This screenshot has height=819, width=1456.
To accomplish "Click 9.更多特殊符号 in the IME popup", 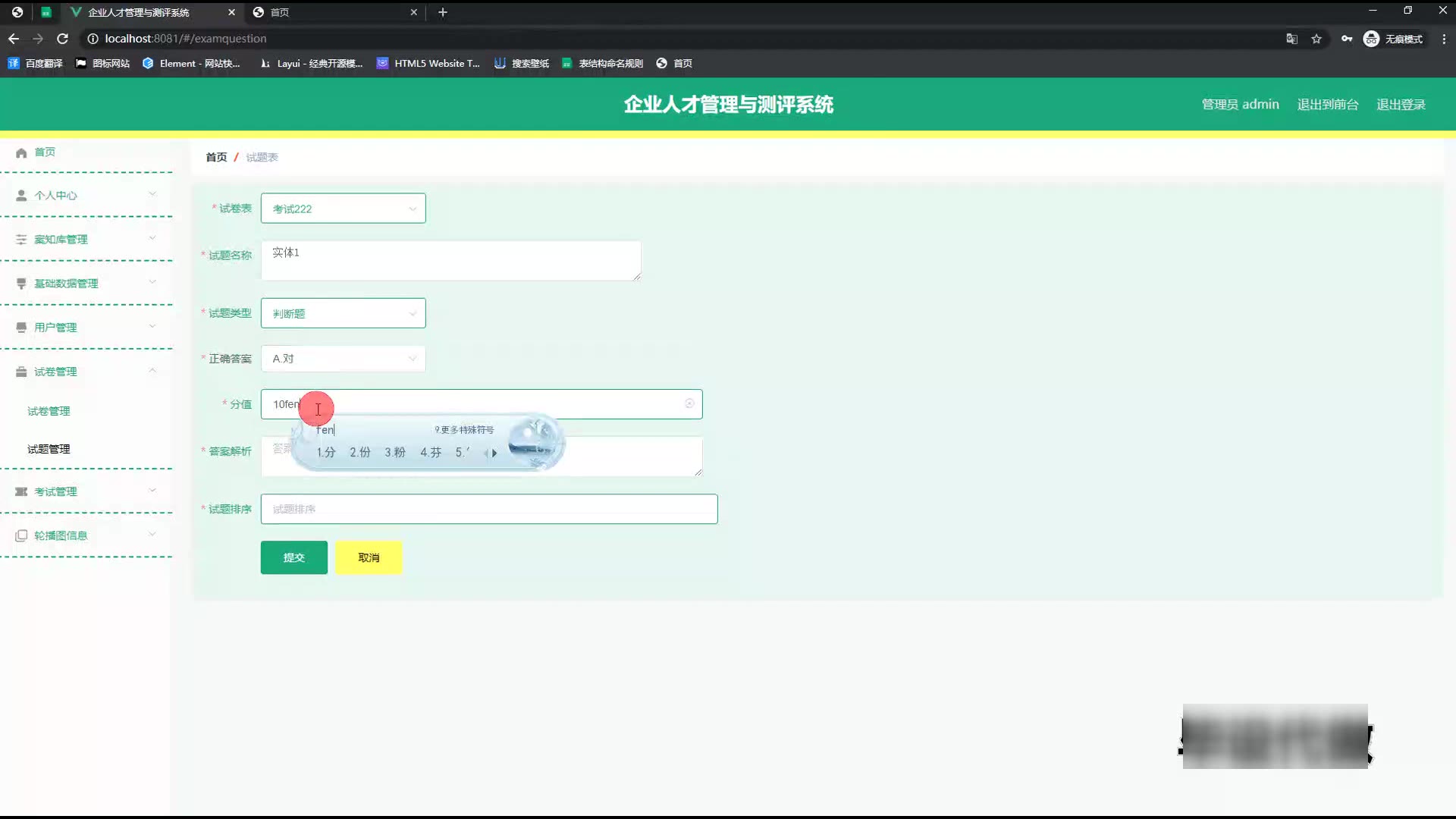I will [x=464, y=429].
